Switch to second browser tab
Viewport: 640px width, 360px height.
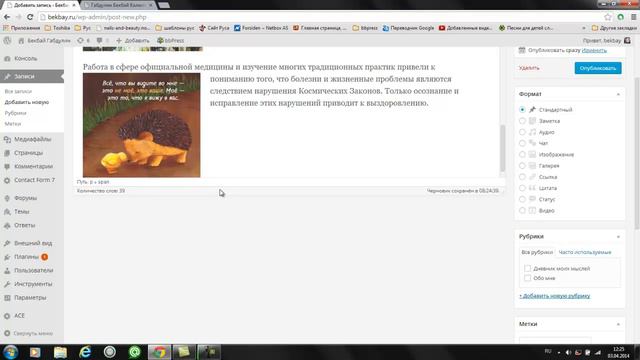(118, 5)
